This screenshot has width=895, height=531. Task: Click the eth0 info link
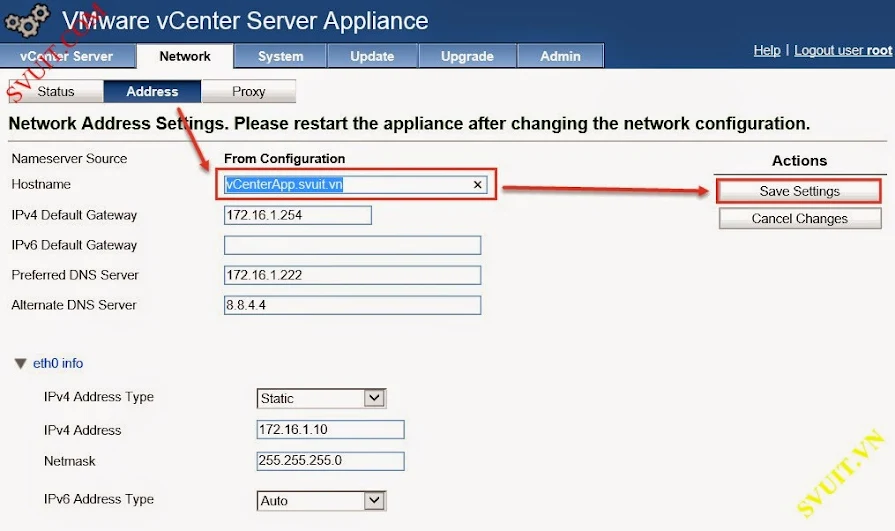point(58,364)
